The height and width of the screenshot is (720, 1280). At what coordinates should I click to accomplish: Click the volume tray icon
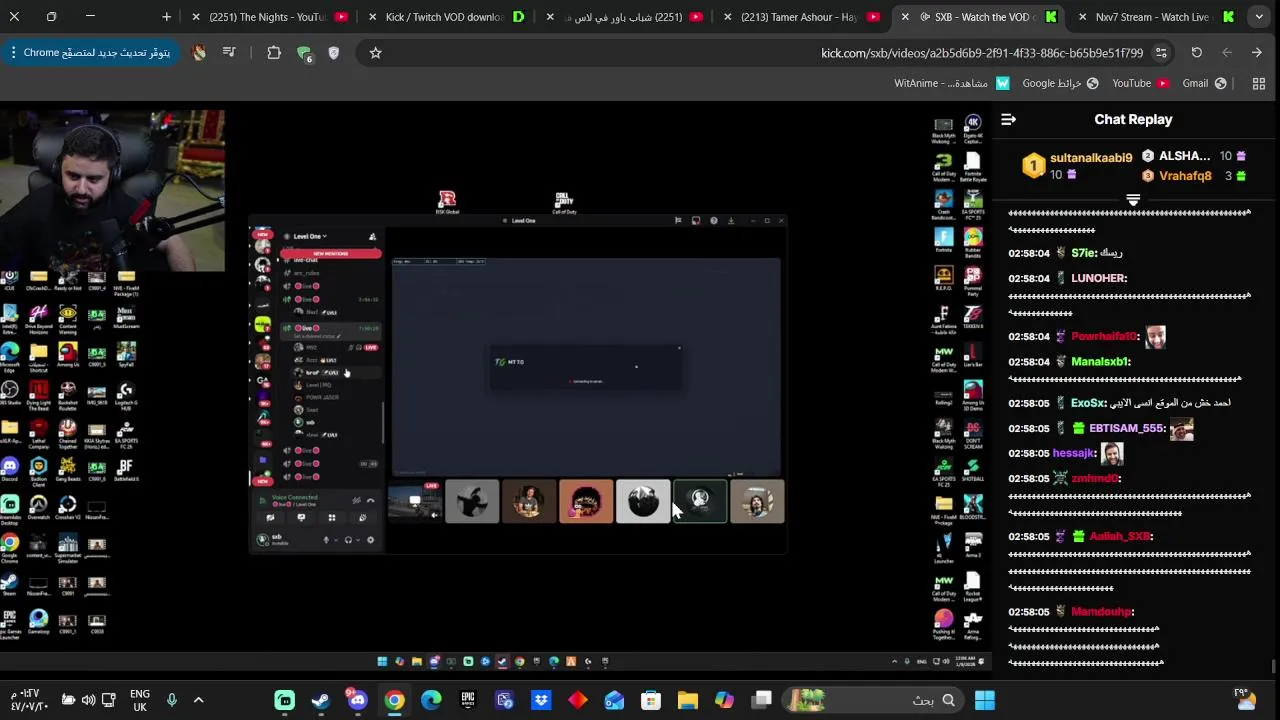88,700
